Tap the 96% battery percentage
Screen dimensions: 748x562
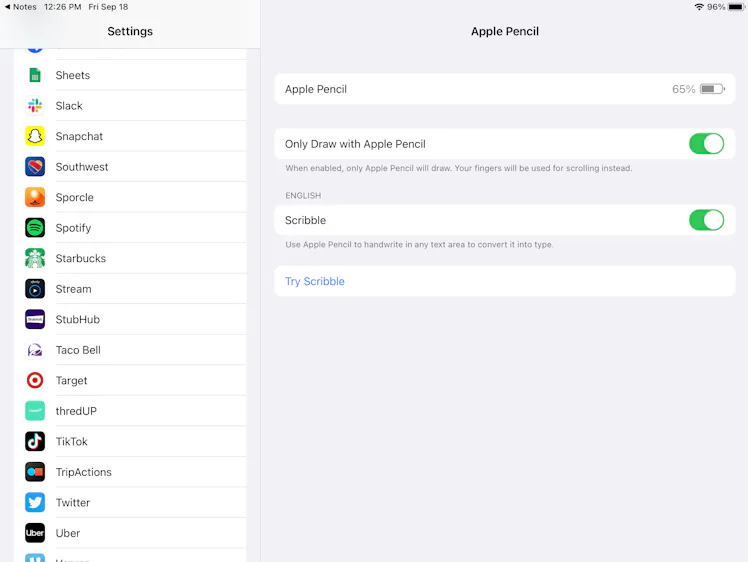[x=716, y=7]
